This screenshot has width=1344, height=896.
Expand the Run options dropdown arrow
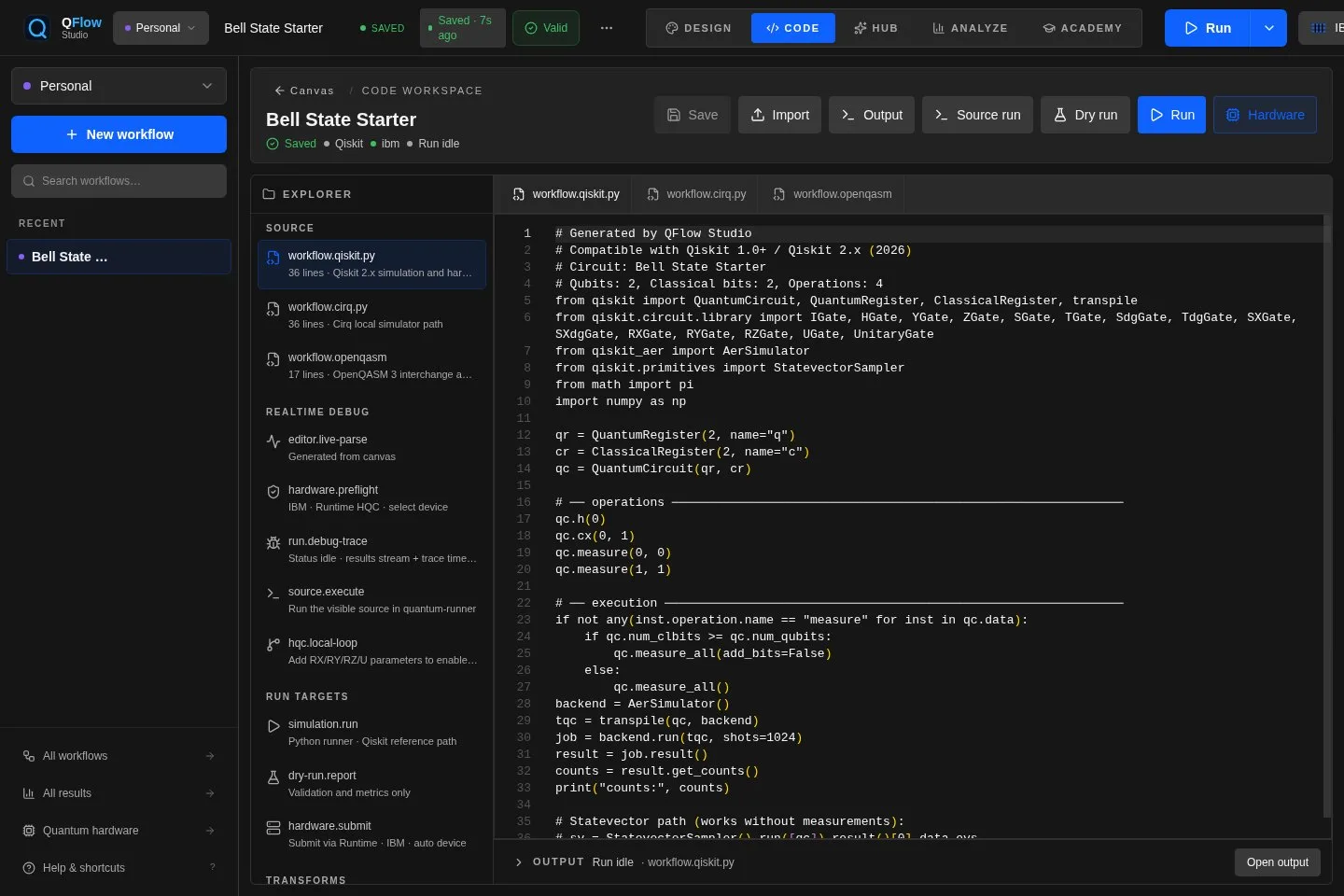[x=1269, y=28]
